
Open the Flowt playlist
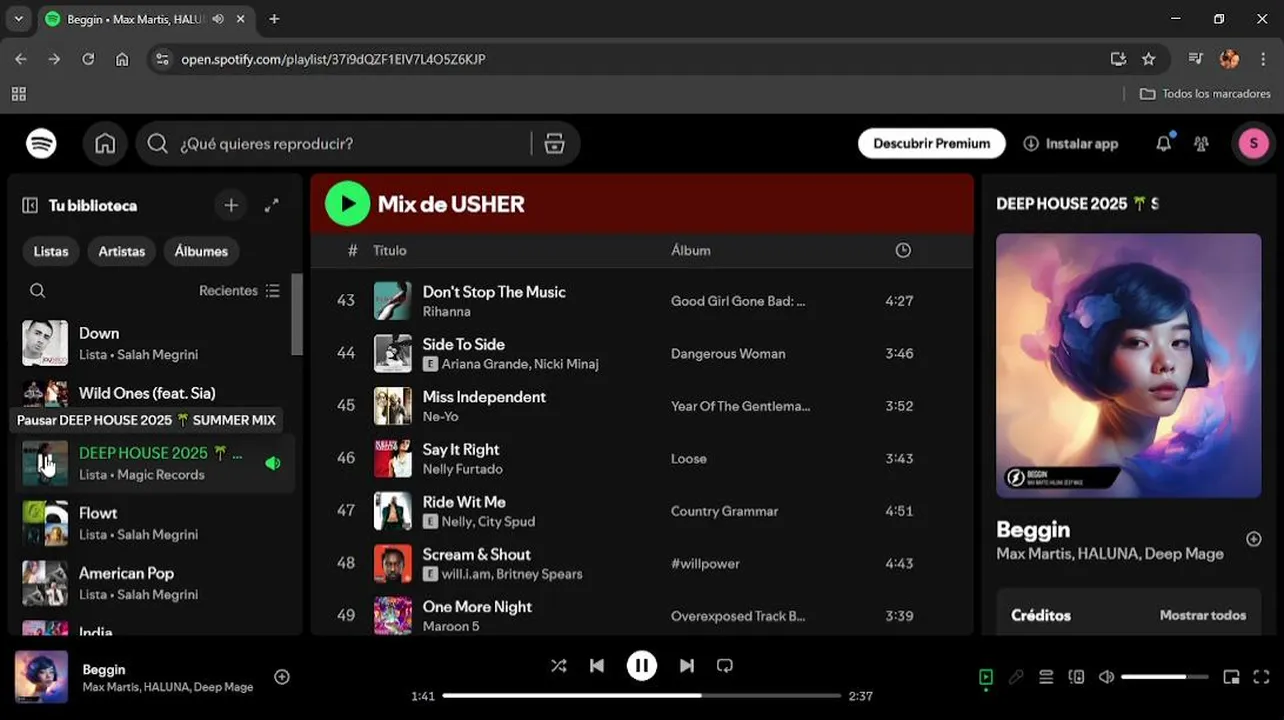155,523
